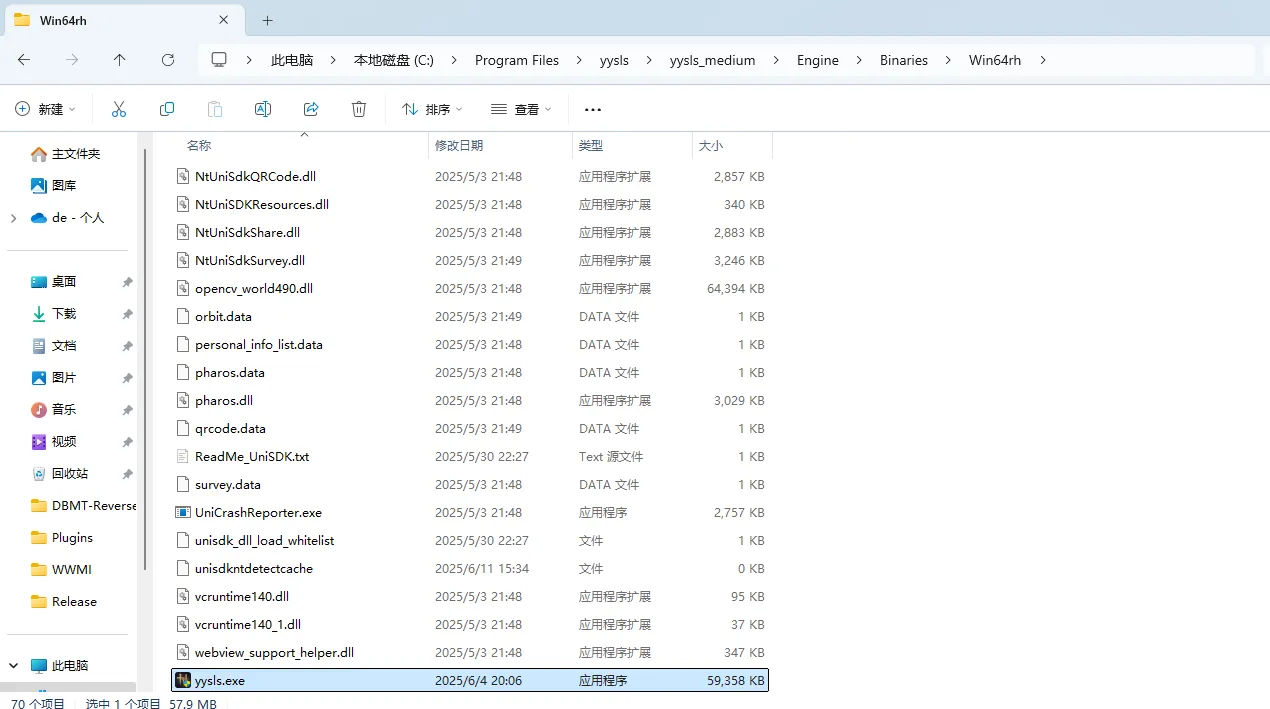Viewport: 1270px width, 709px height.
Task: Open 音乐 music in sidebar
Action: [x=64, y=409]
